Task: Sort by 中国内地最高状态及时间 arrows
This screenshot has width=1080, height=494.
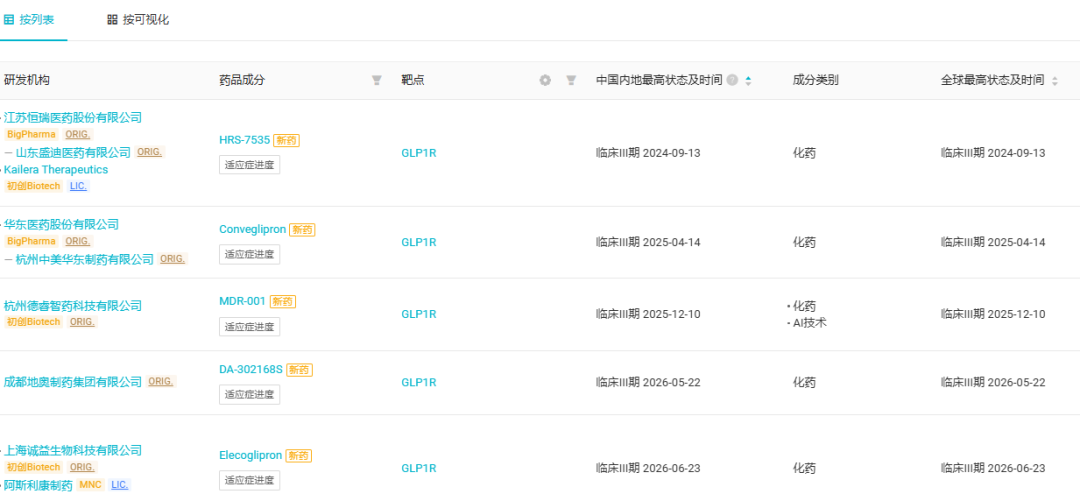Action: pos(748,81)
